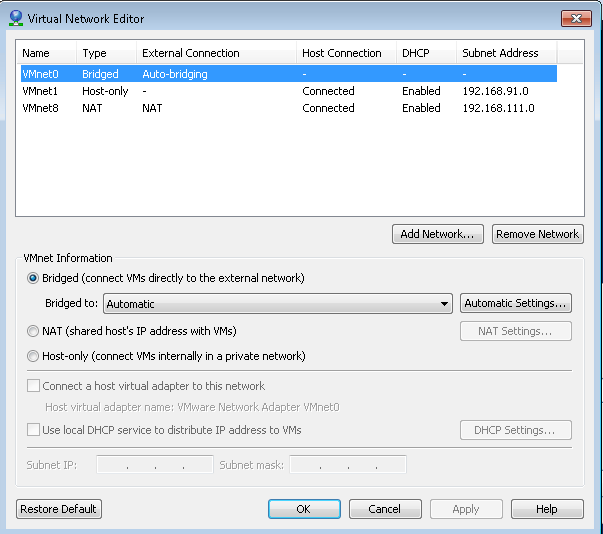Screen dimensions: 603x534
Task: Select the Host-only radio option
Action: 34,356
